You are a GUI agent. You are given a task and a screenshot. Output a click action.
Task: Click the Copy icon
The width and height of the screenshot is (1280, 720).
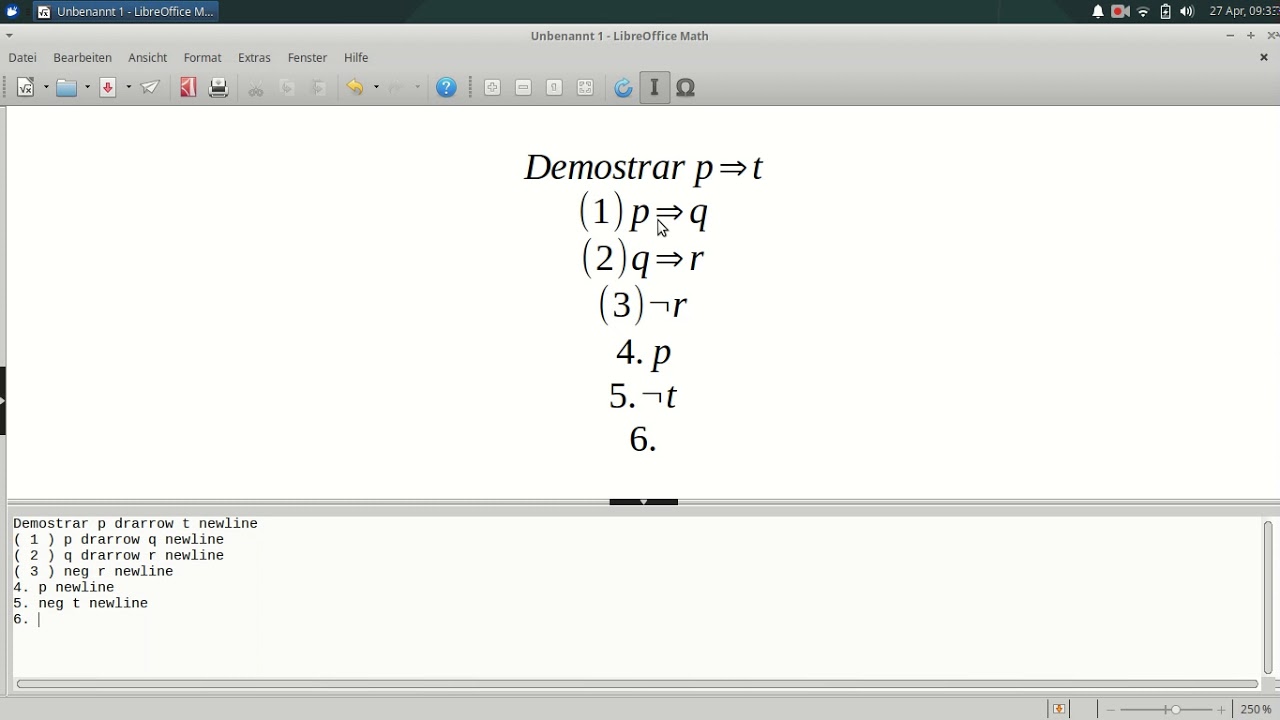click(287, 88)
